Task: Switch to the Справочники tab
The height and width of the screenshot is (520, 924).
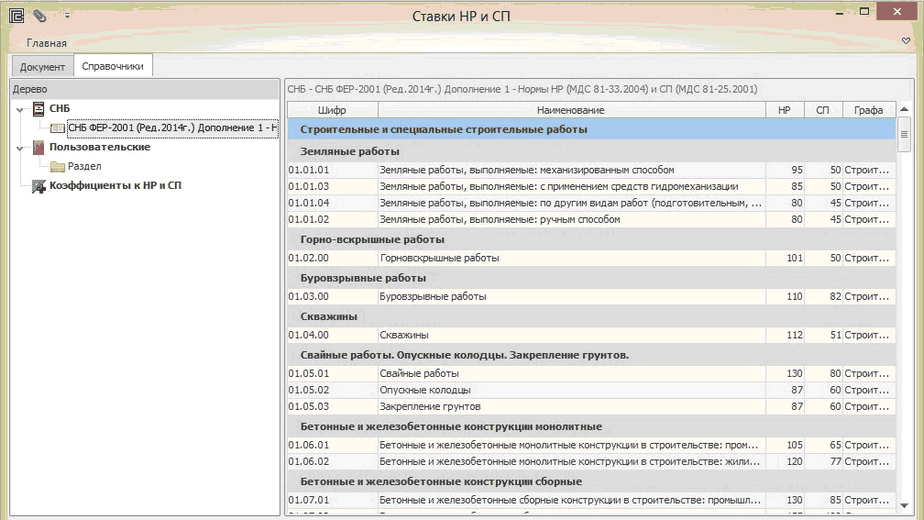Action: tap(113, 66)
